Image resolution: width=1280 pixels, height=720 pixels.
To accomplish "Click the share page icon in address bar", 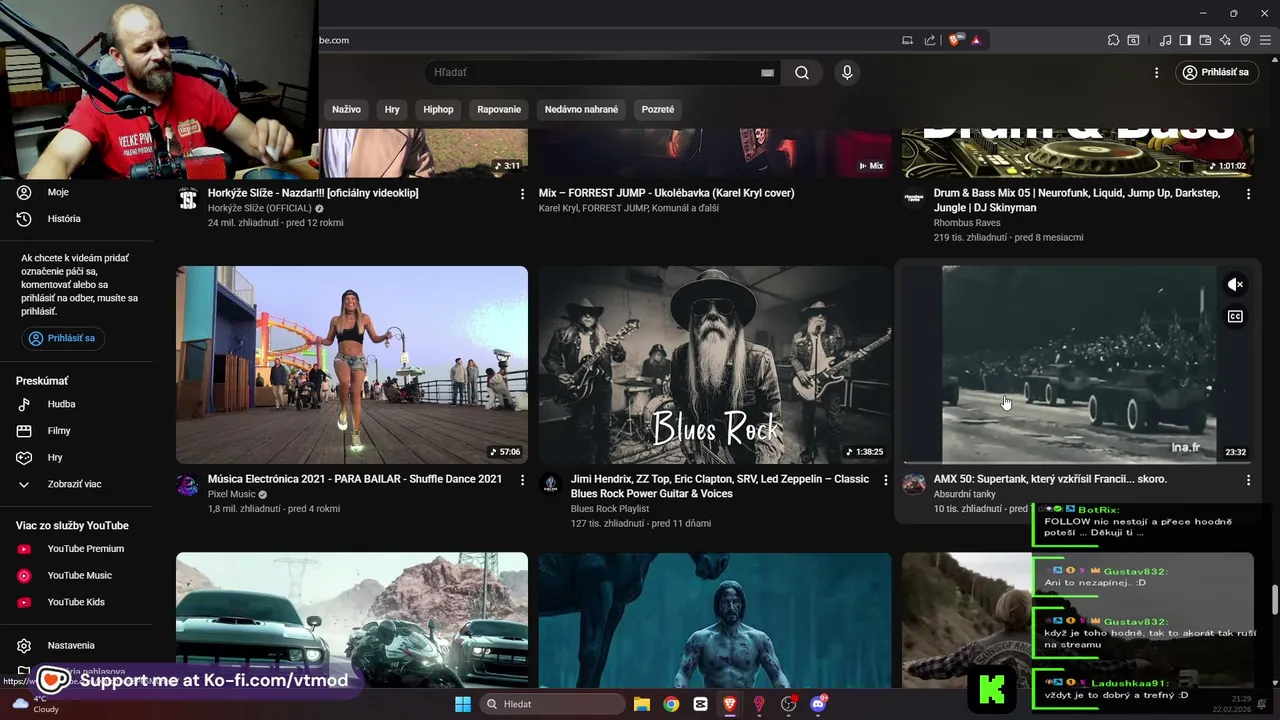I will 930,40.
